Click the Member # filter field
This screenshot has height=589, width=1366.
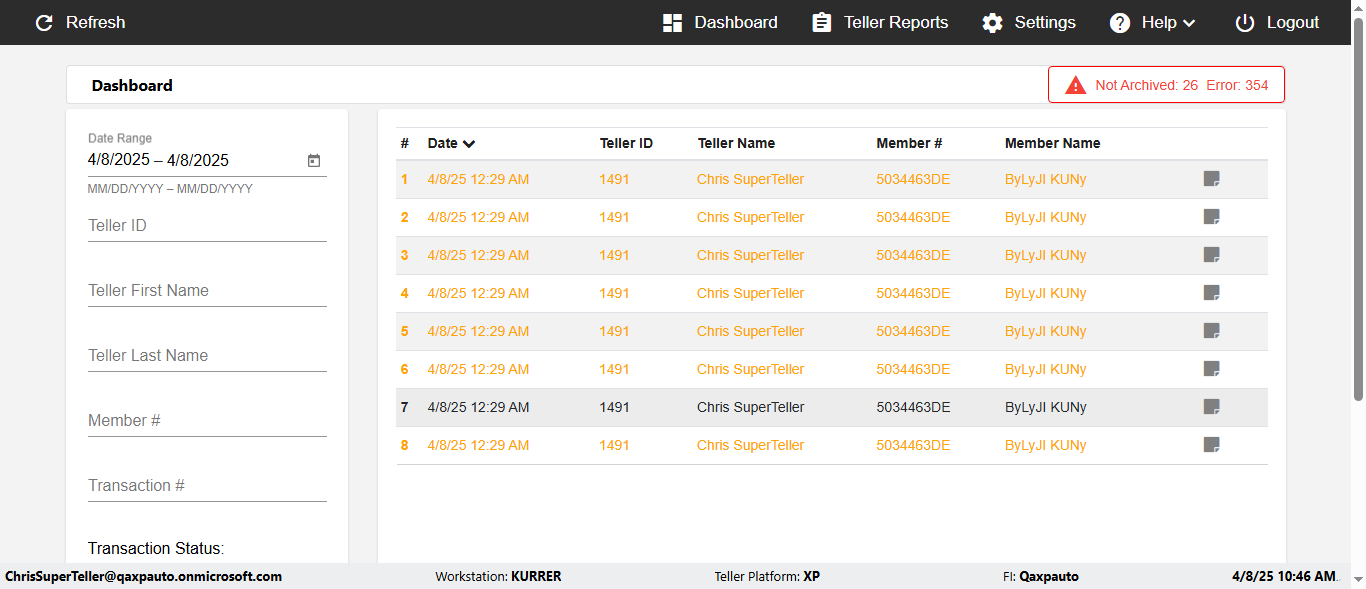(207, 421)
